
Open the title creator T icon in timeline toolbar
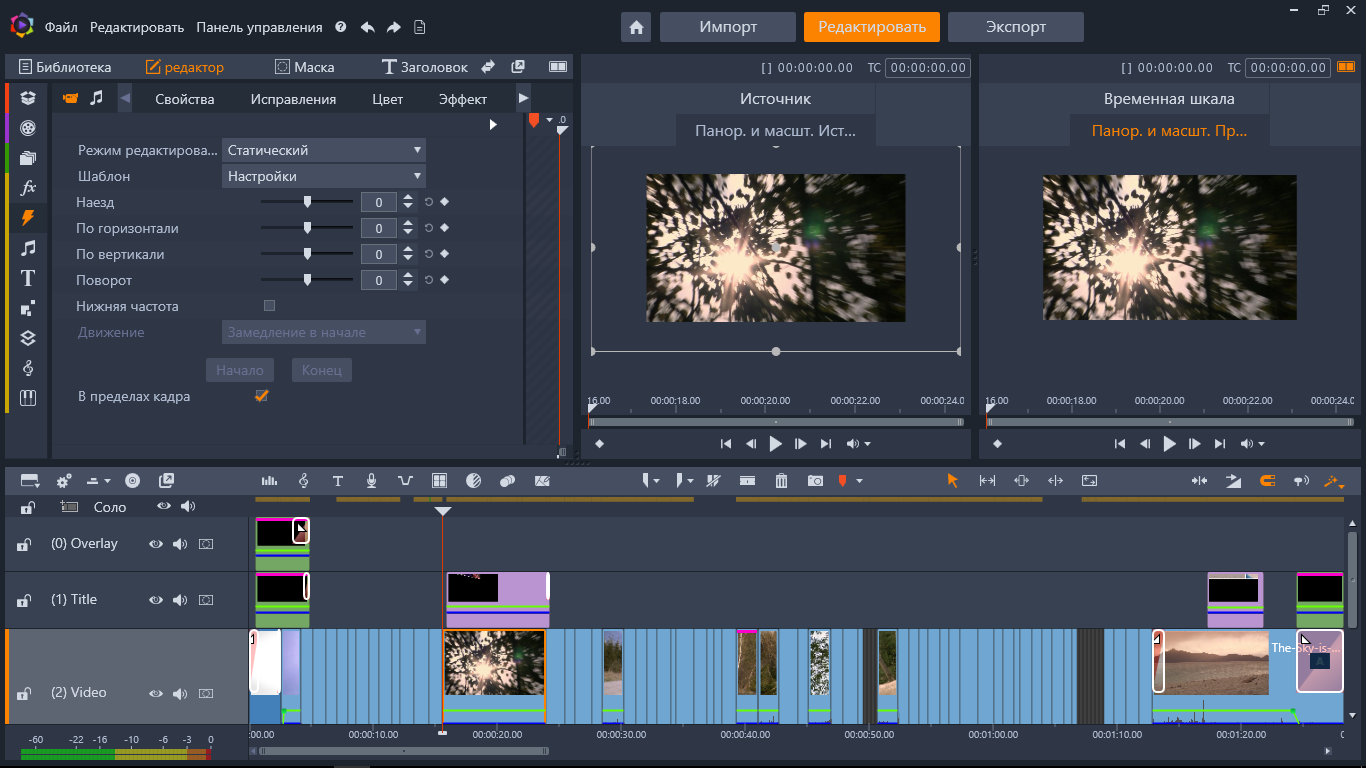(x=338, y=481)
